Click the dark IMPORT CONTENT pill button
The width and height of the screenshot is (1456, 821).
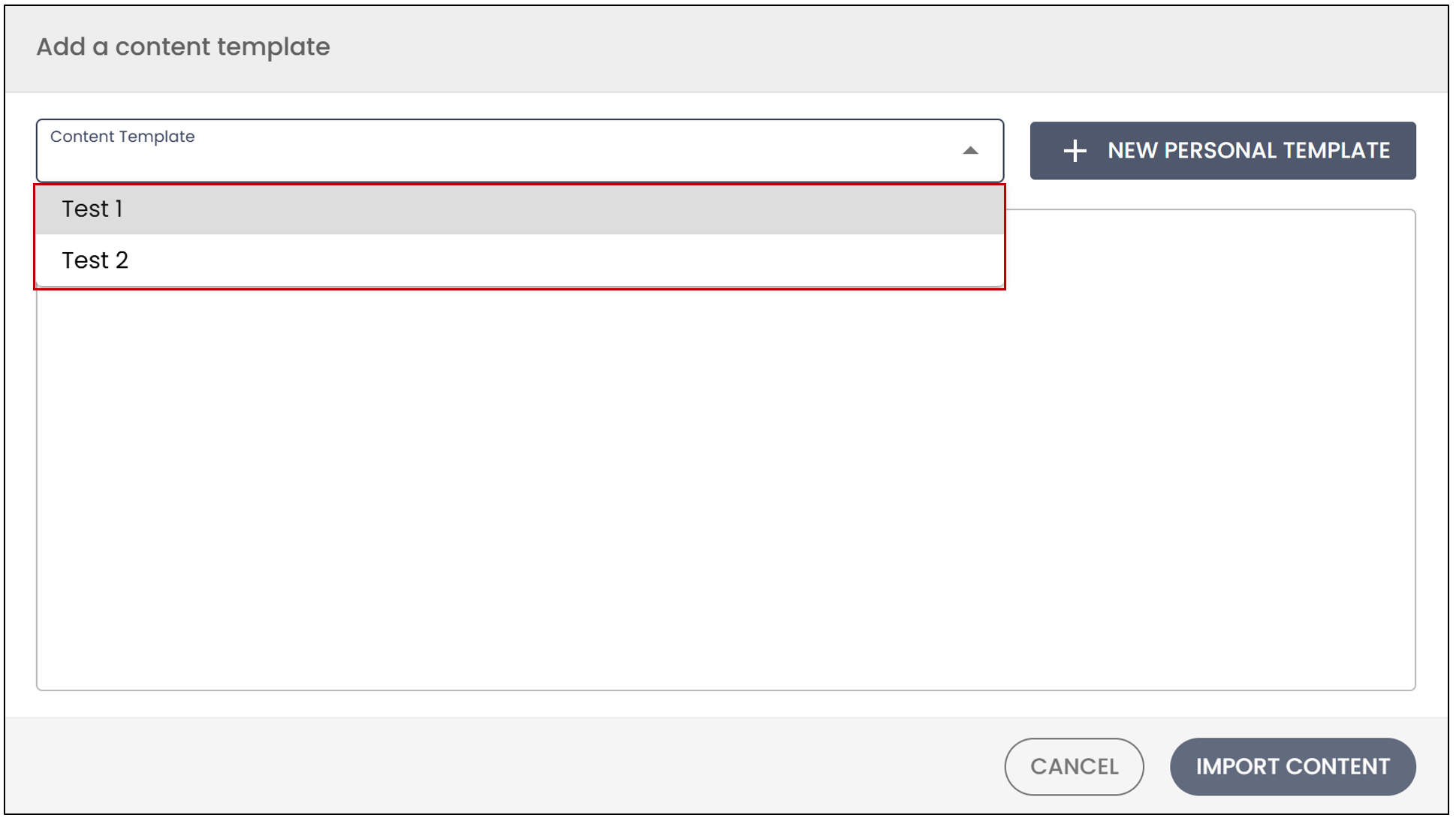pyautogui.click(x=1292, y=766)
